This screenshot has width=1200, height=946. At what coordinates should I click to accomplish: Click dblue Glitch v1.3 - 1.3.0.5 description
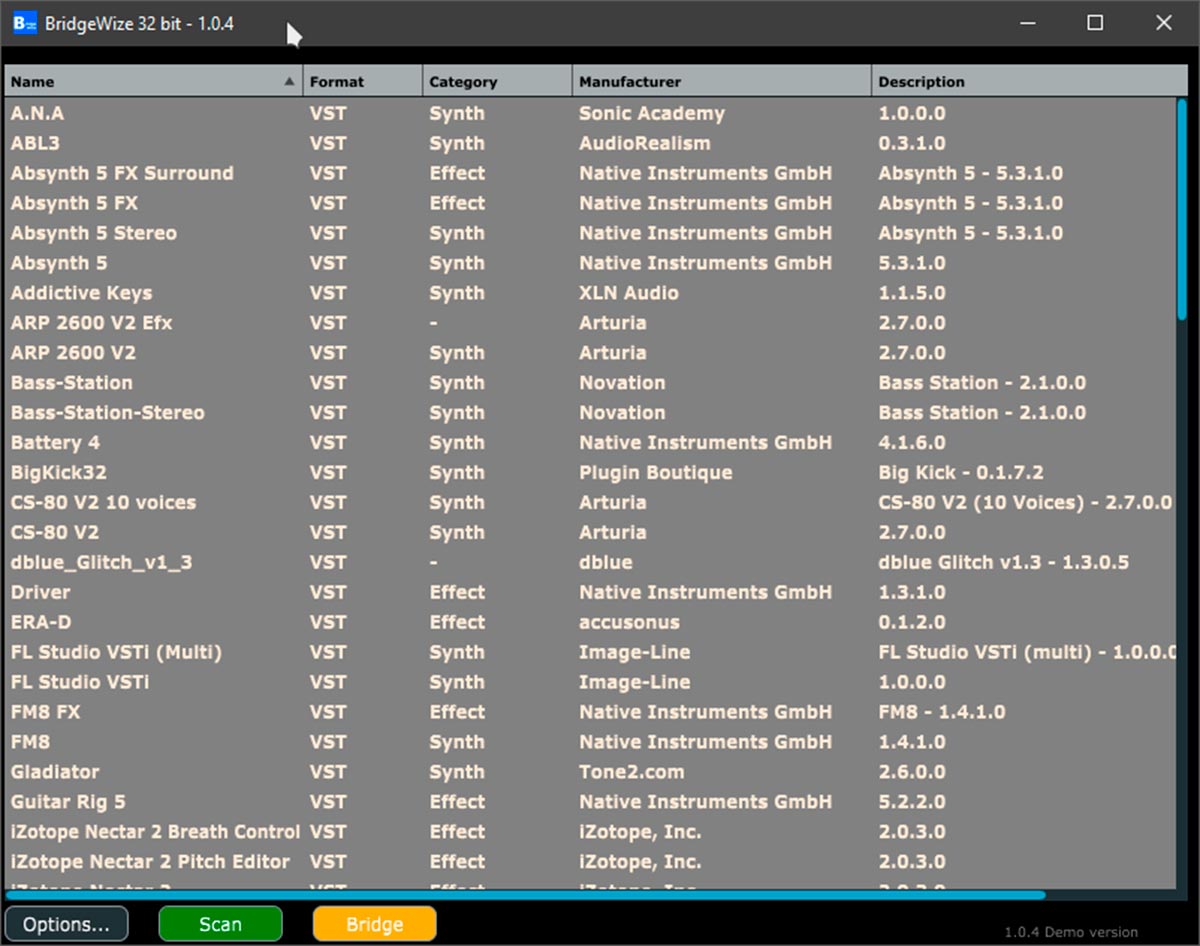[1004, 563]
